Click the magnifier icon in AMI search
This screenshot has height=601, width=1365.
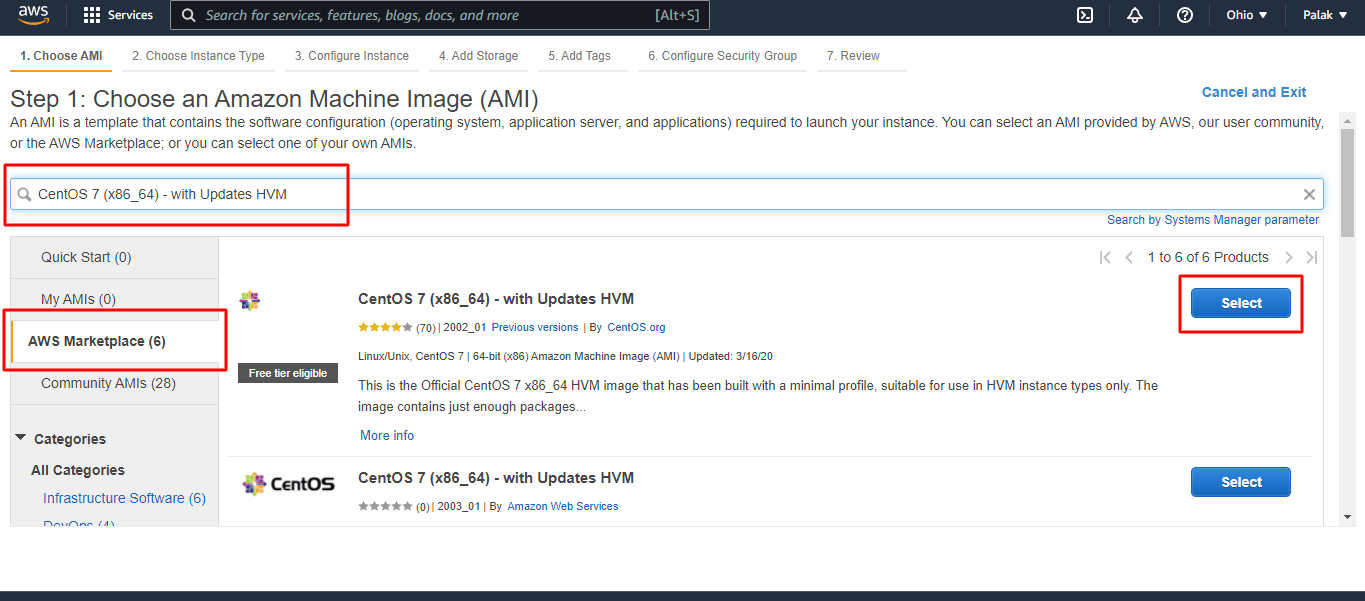tap(25, 194)
